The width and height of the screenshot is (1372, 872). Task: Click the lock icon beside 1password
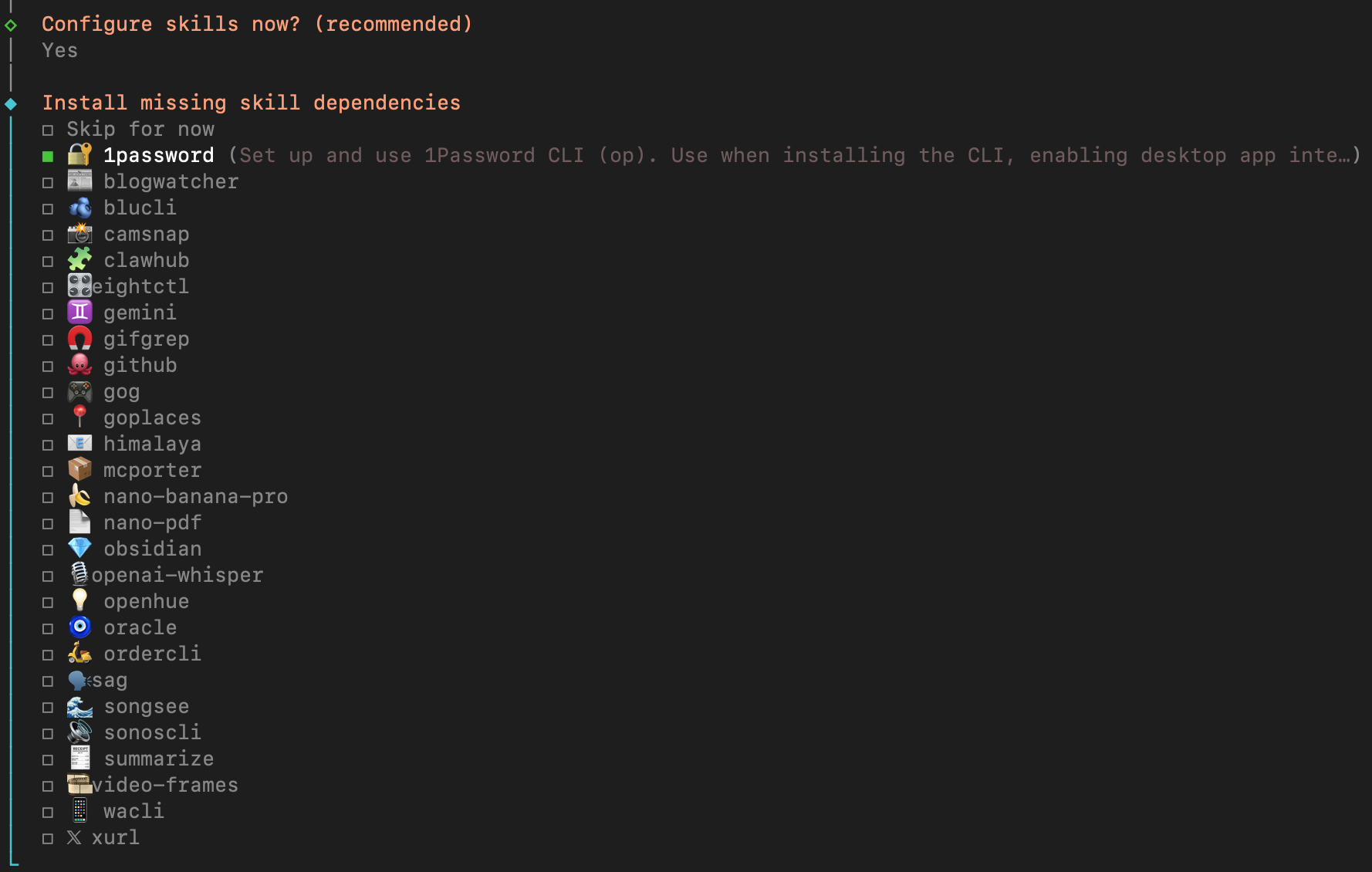pos(79,155)
